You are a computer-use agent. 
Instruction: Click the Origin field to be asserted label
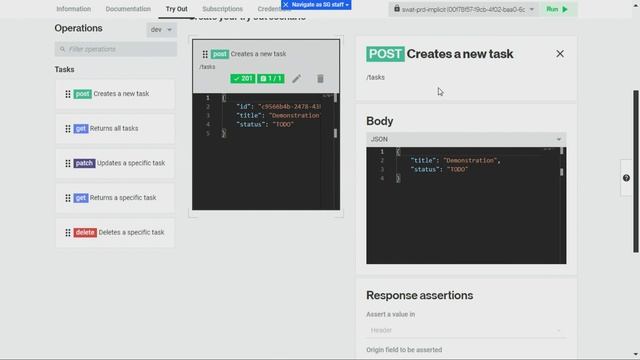point(404,350)
